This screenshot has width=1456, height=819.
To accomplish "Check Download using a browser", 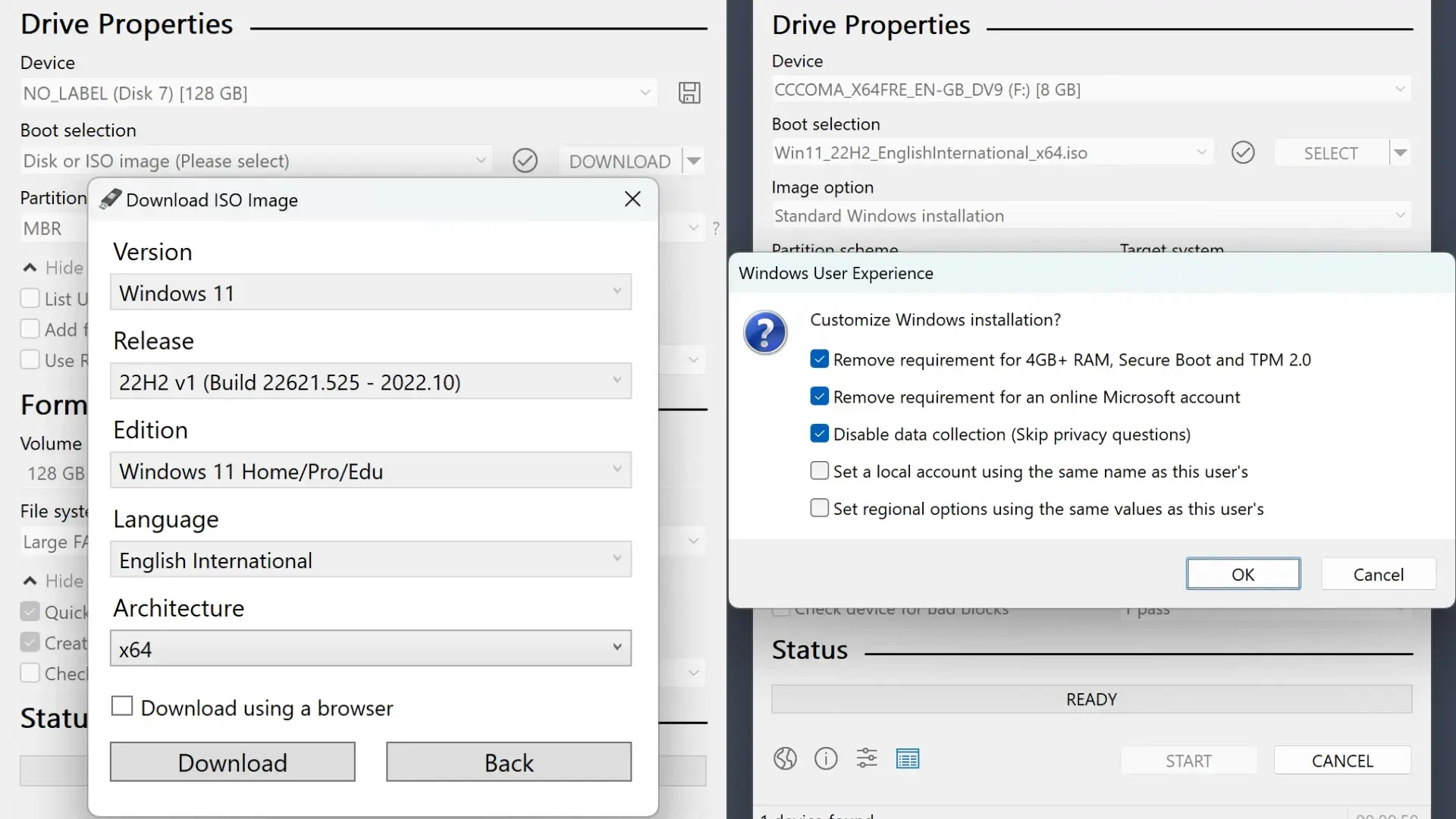I will 122,705.
